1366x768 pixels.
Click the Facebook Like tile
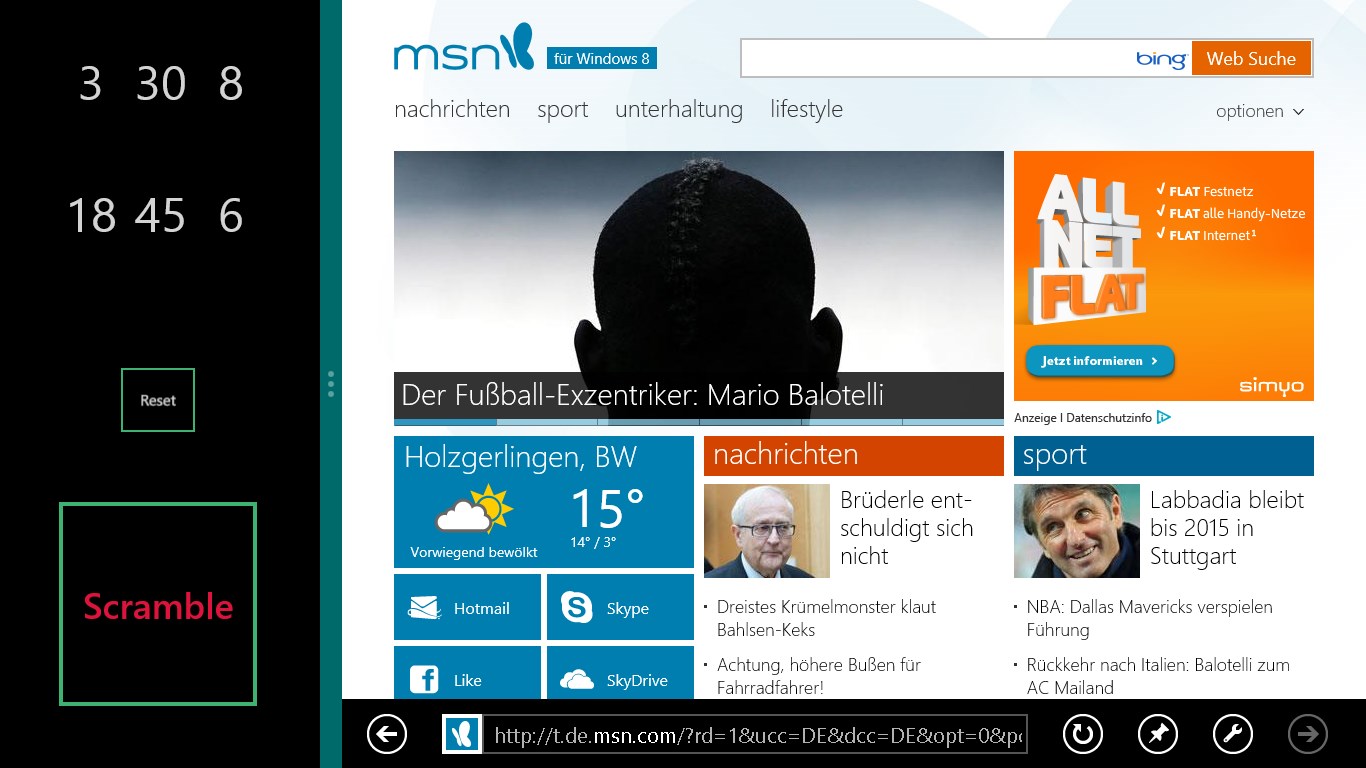pyautogui.click(x=467, y=673)
